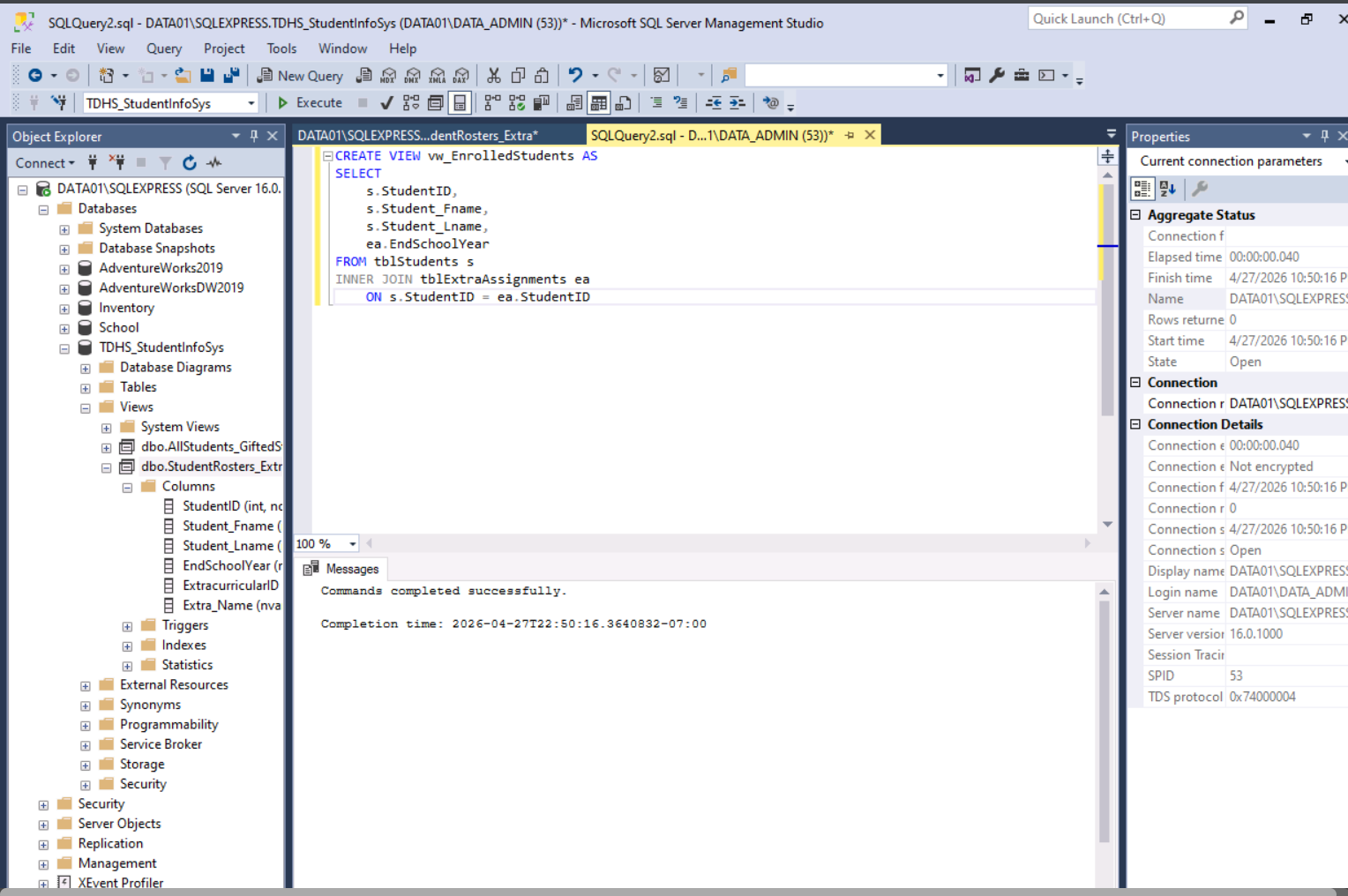Execute the current SQL query
This screenshot has width=1348, height=896.
tap(310, 103)
